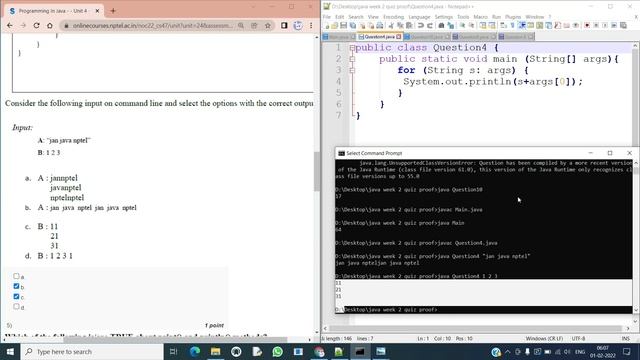Screen dimensions: 640x360
Task: Click Chrome back arrow button
Action: [x=10, y=25]
